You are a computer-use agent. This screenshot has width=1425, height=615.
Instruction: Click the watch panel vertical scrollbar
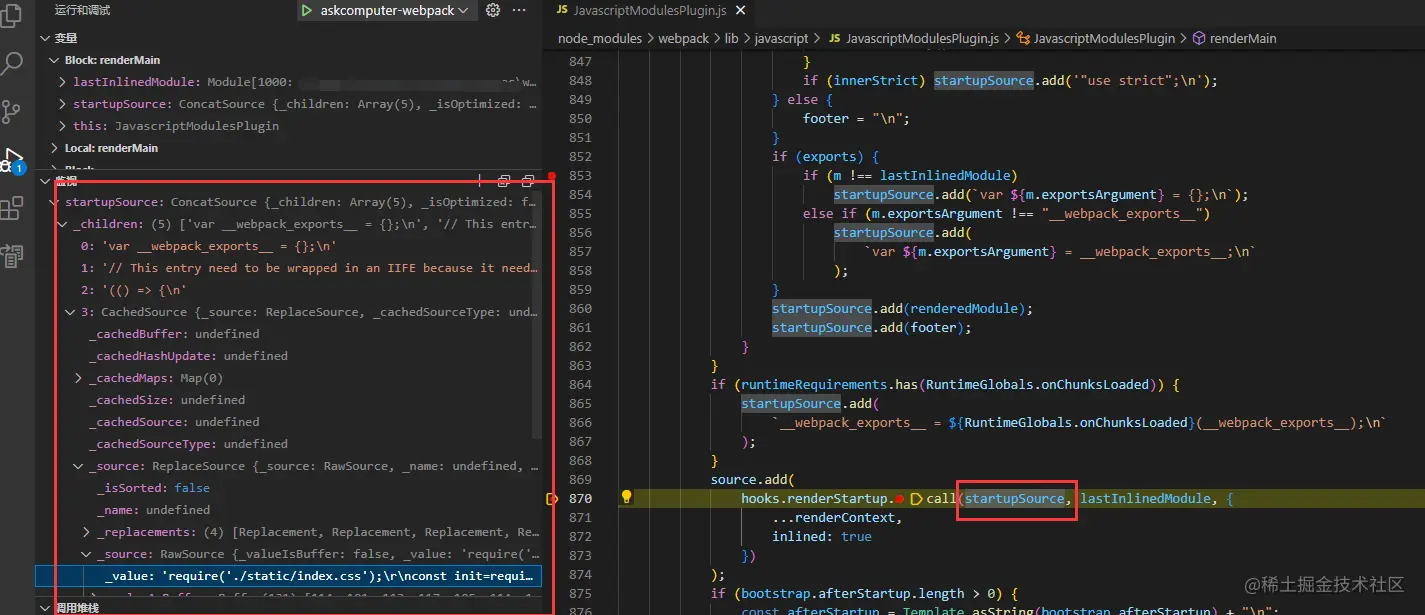coord(538,315)
